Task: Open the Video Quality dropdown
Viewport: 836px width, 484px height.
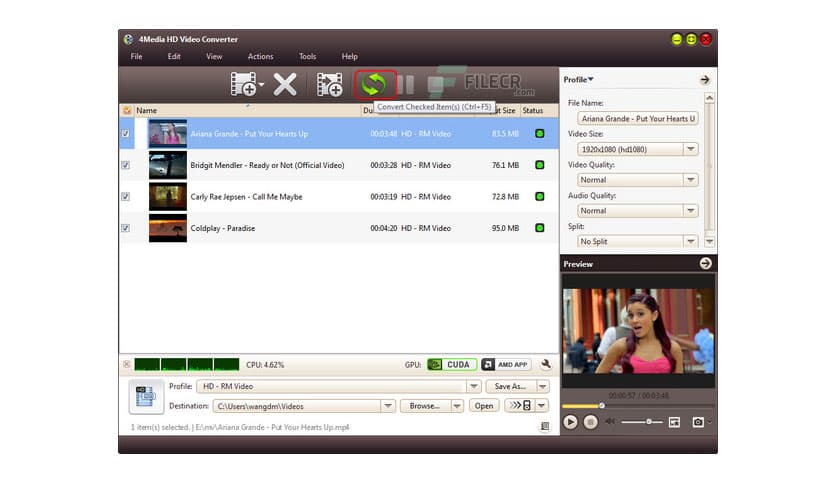Action: point(638,180)
